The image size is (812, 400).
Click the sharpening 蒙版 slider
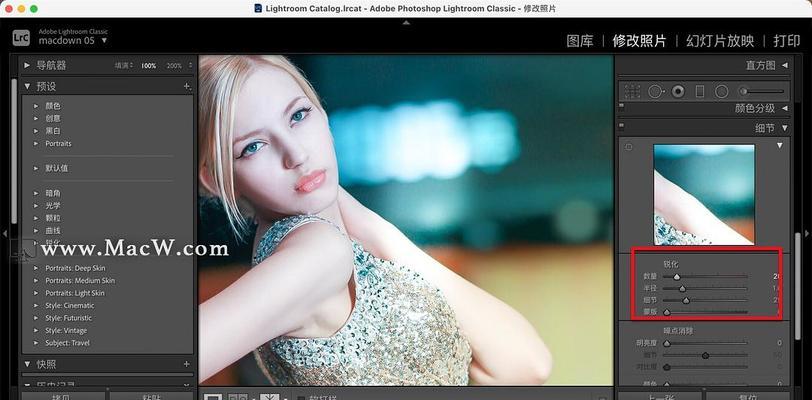coord(705,312)
